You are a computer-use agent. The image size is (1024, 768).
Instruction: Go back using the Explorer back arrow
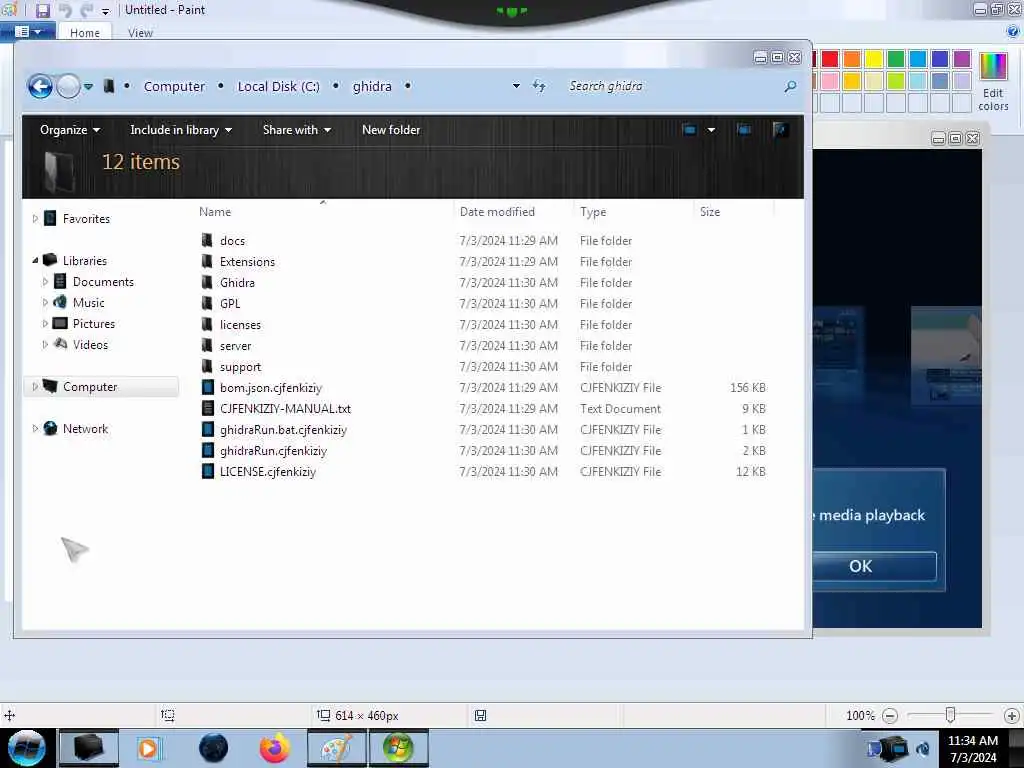pyautogui.click(x=40, y=86)
